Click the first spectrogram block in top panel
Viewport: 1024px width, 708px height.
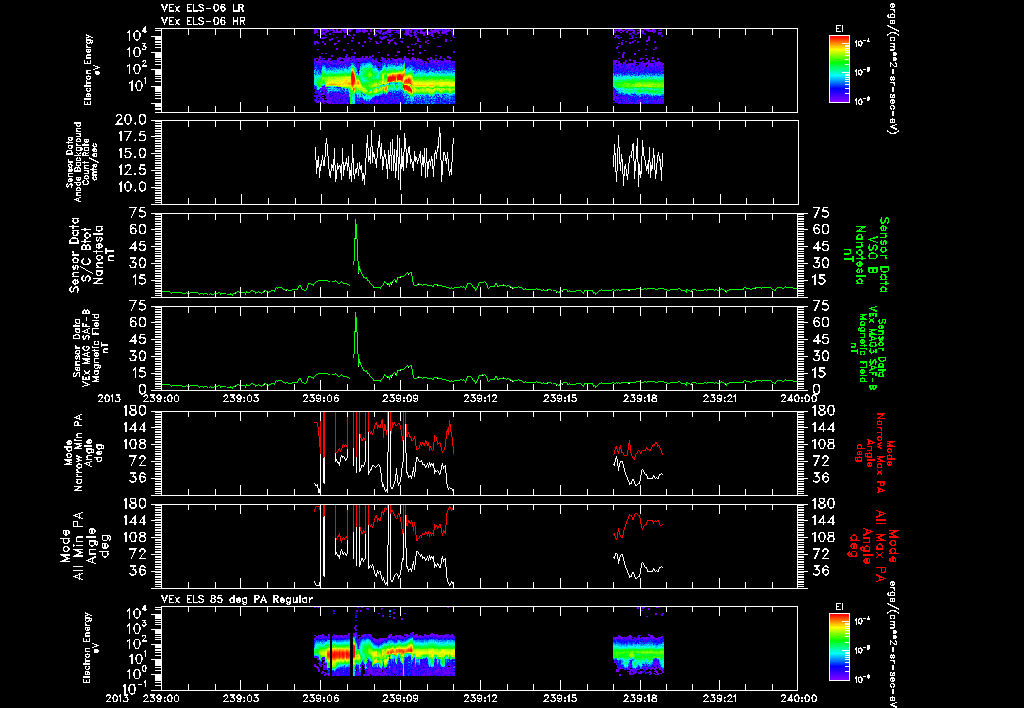[x=384, y=66]
